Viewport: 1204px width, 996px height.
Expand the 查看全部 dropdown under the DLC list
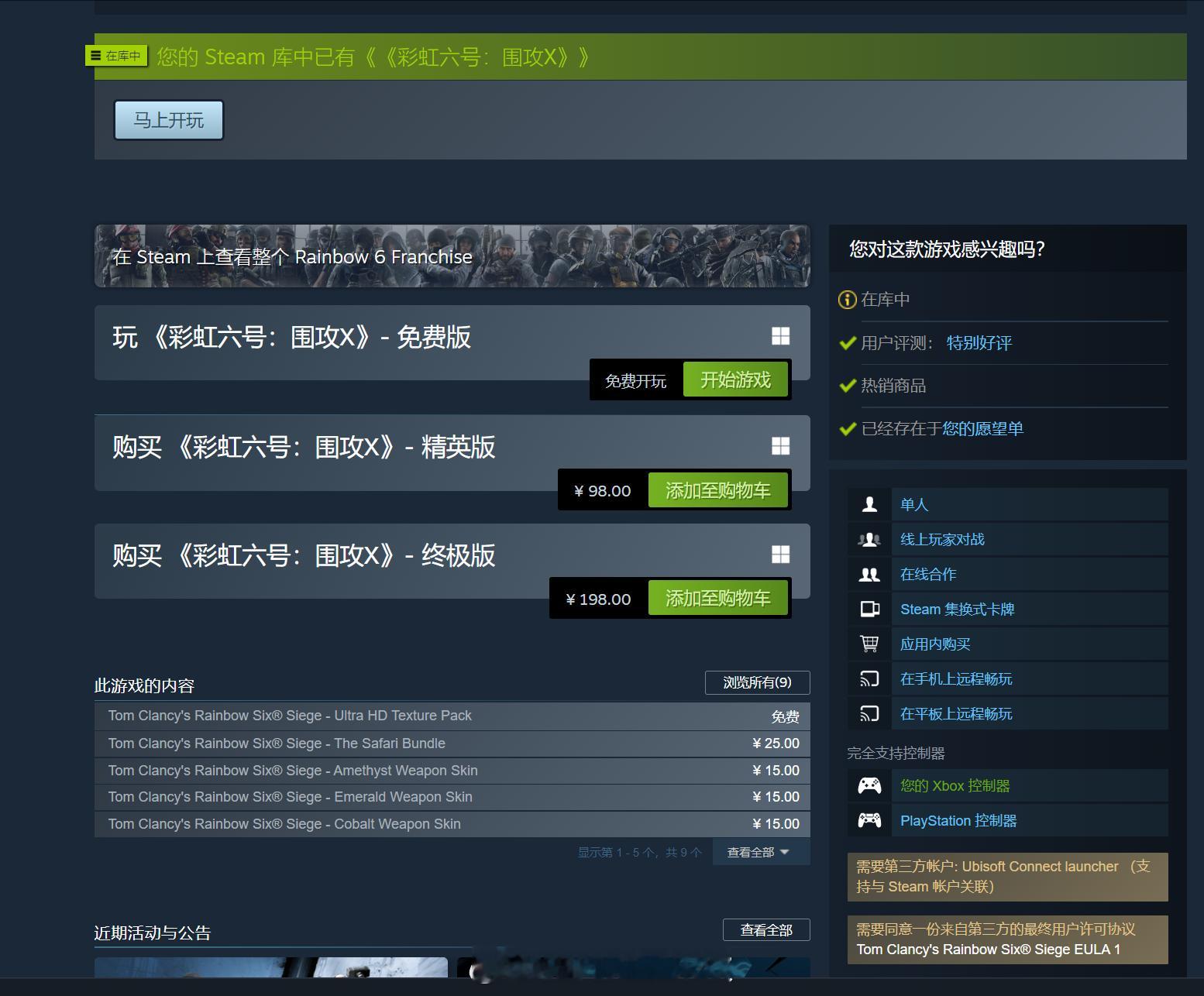click(761, 852)
